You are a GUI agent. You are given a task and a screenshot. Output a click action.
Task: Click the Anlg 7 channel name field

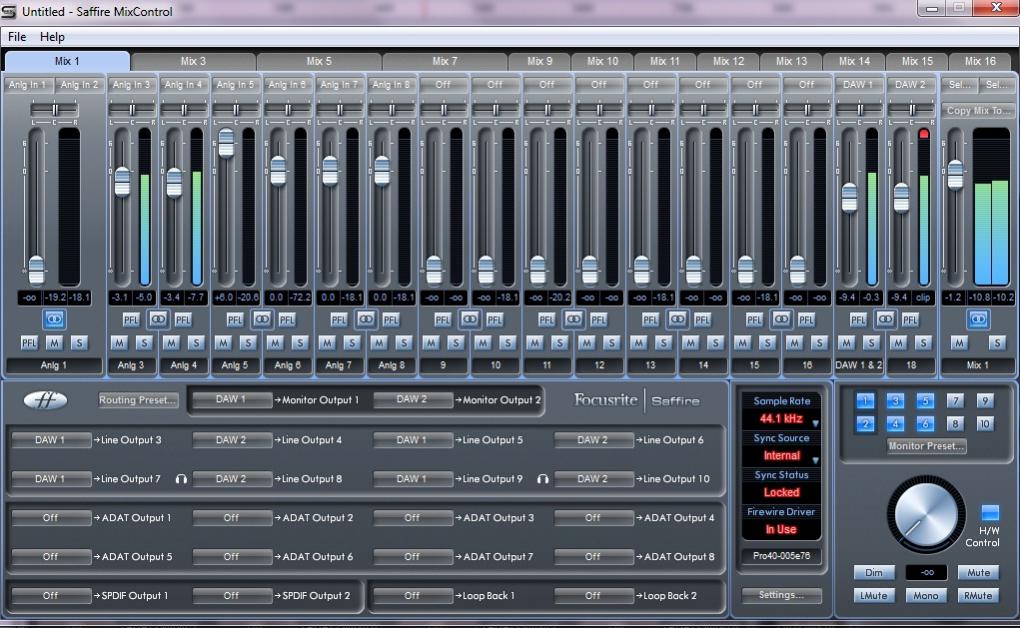340,366
